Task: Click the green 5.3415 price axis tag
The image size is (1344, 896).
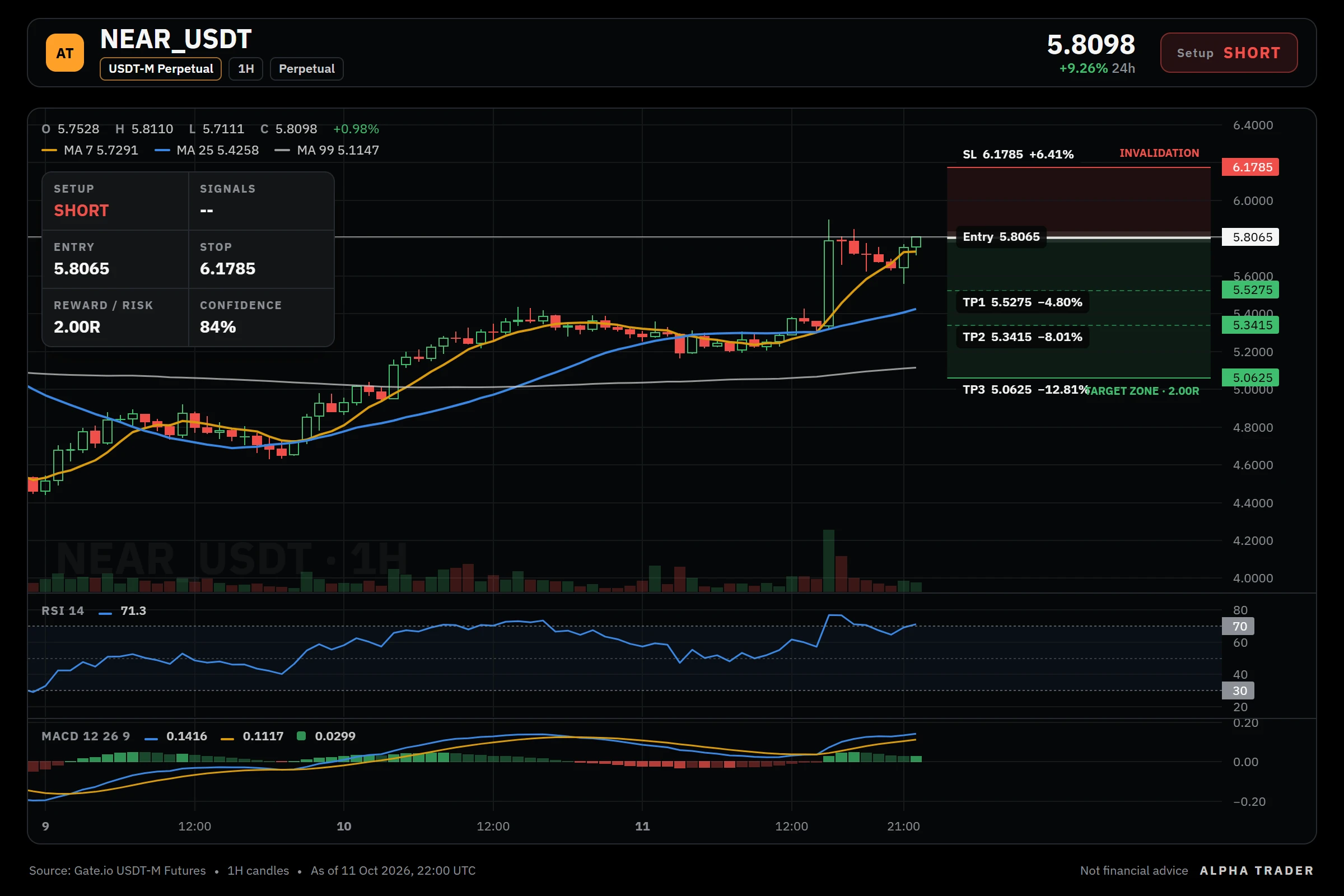Action: 1250,325
